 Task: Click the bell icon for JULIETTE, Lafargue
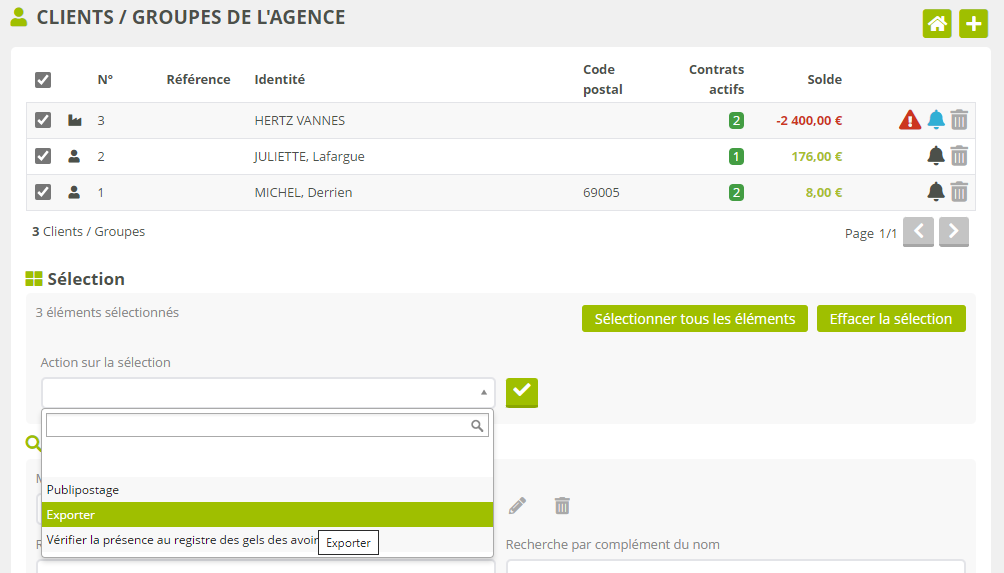(936, 156)
